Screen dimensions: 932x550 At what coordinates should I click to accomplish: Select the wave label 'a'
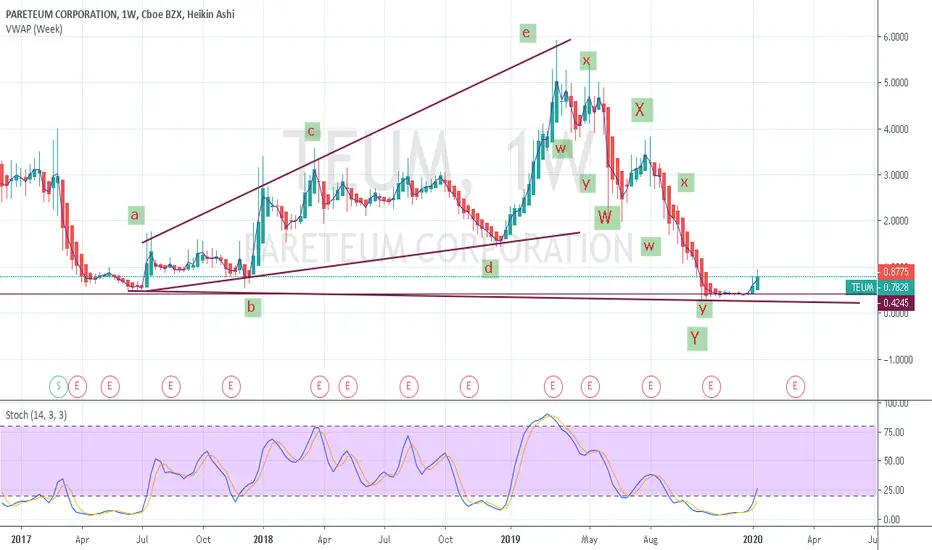click(x=135, y=215)
